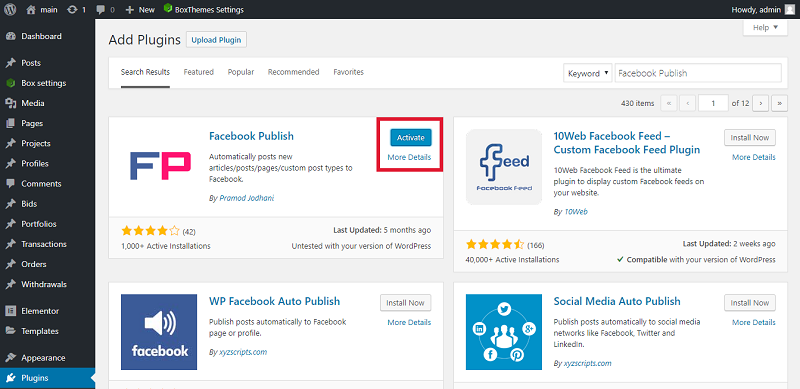Switch to the Recommended tab
This screenshot has width=800, height=389.
pos(293,72)
